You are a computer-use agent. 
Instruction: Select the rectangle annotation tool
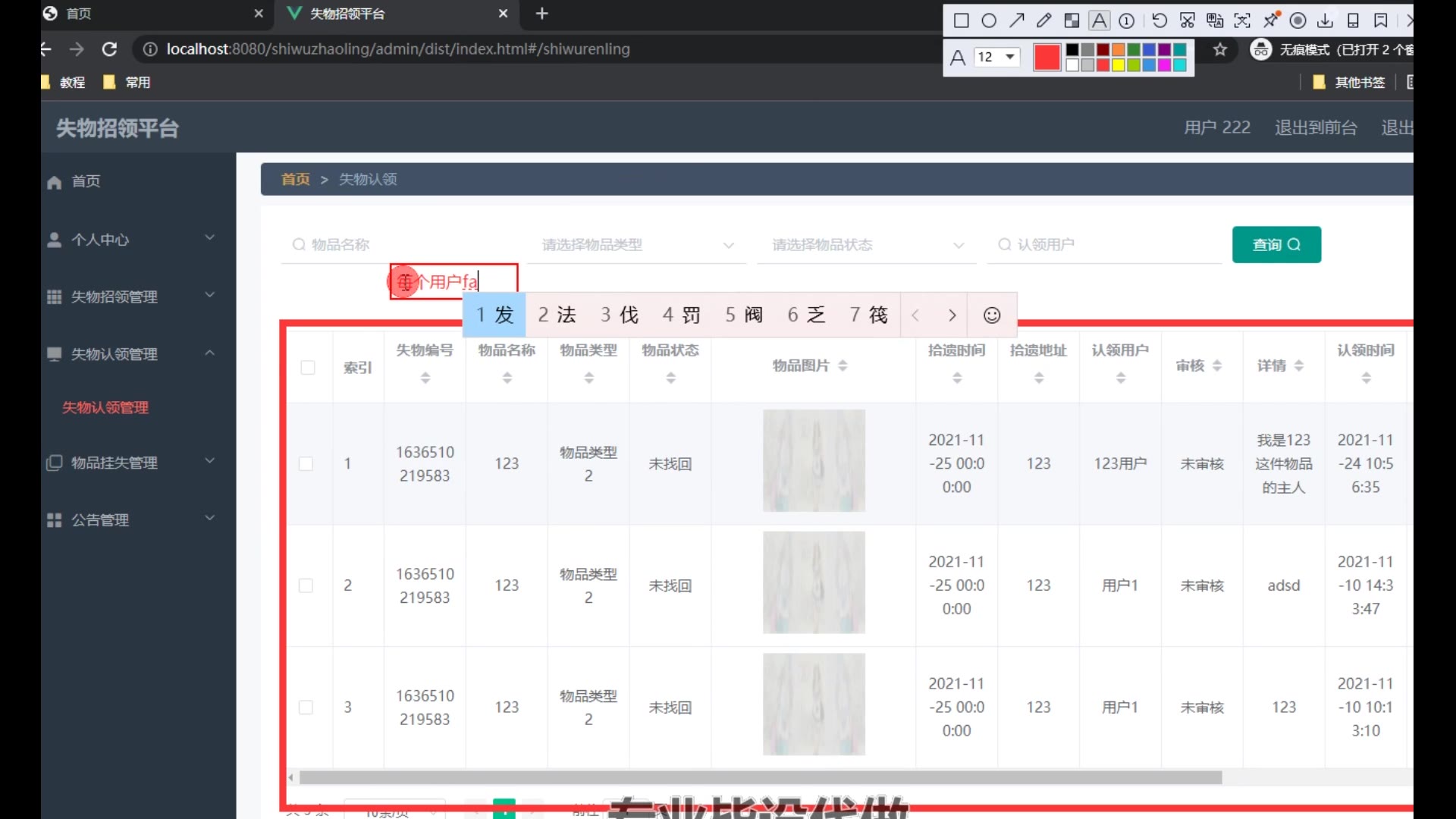[x=961, y=20]
